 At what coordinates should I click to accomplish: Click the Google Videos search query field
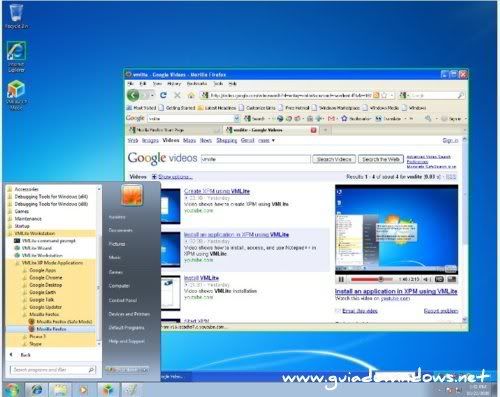[256, 159]
